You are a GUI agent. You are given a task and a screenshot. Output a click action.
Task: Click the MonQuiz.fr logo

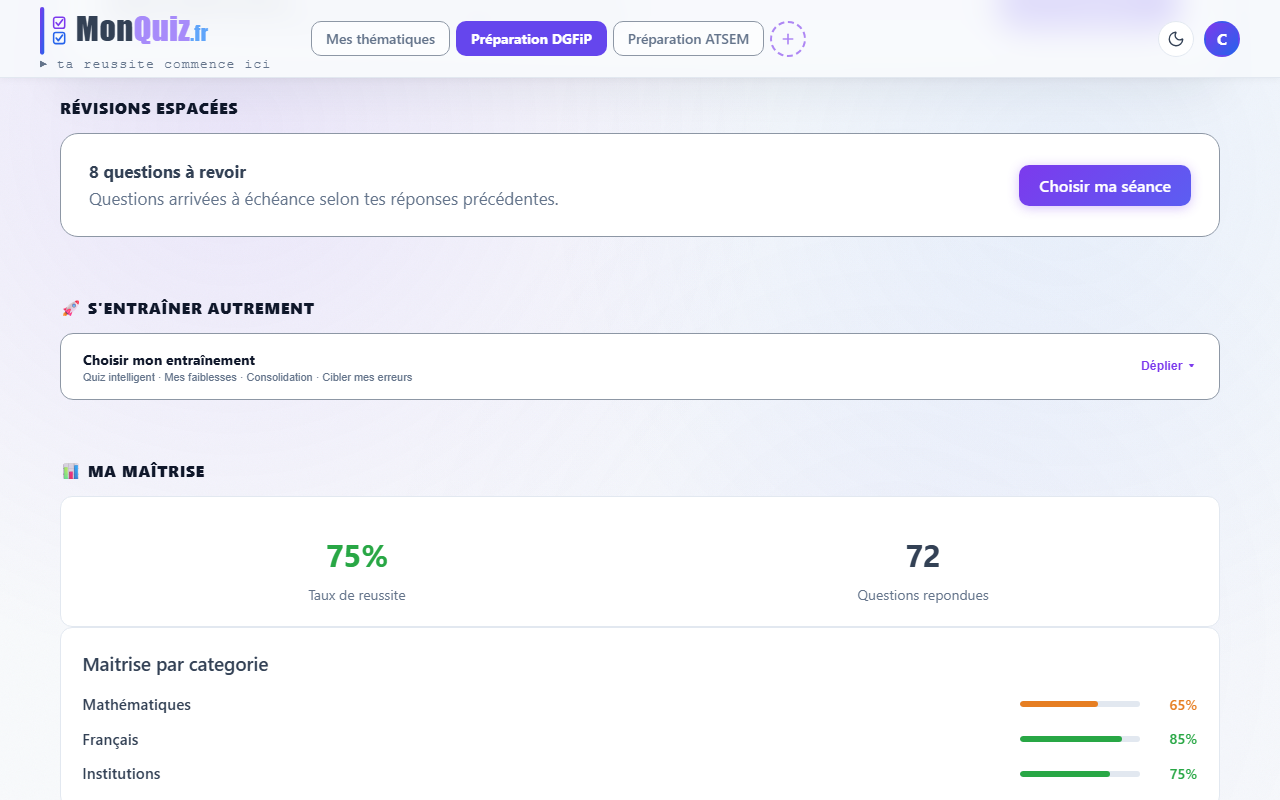[130, 30]
